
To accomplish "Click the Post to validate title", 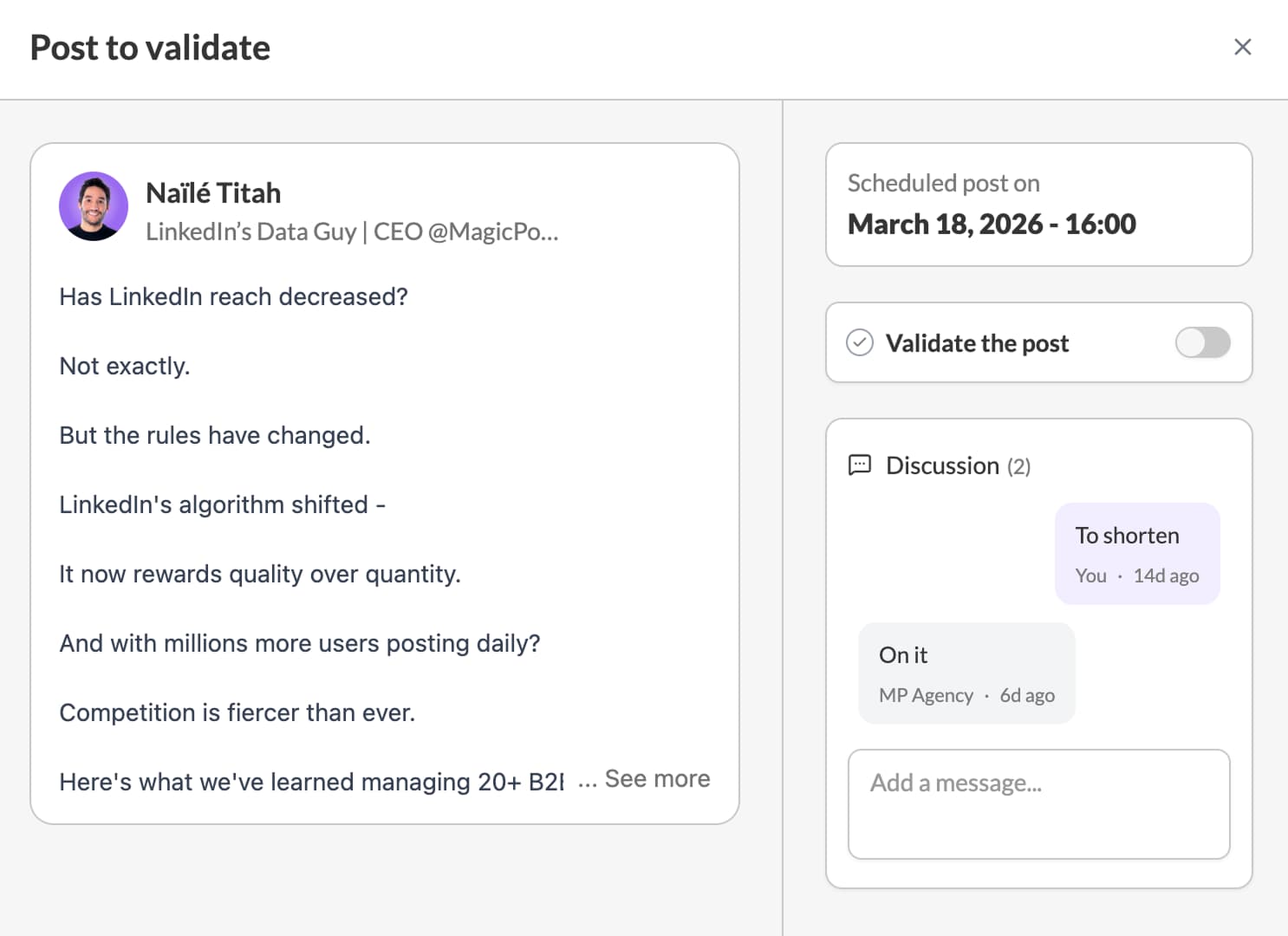I will (150, 48).
